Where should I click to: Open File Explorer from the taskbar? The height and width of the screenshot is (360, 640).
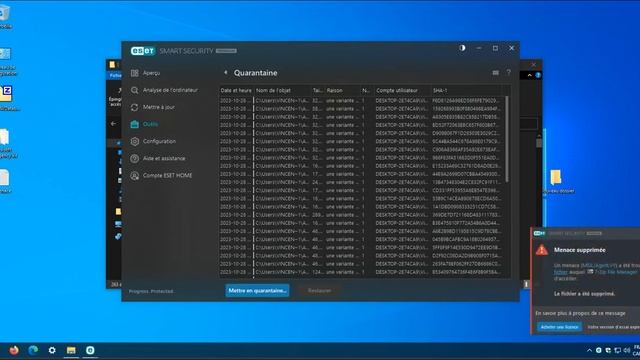coord(71,350)
